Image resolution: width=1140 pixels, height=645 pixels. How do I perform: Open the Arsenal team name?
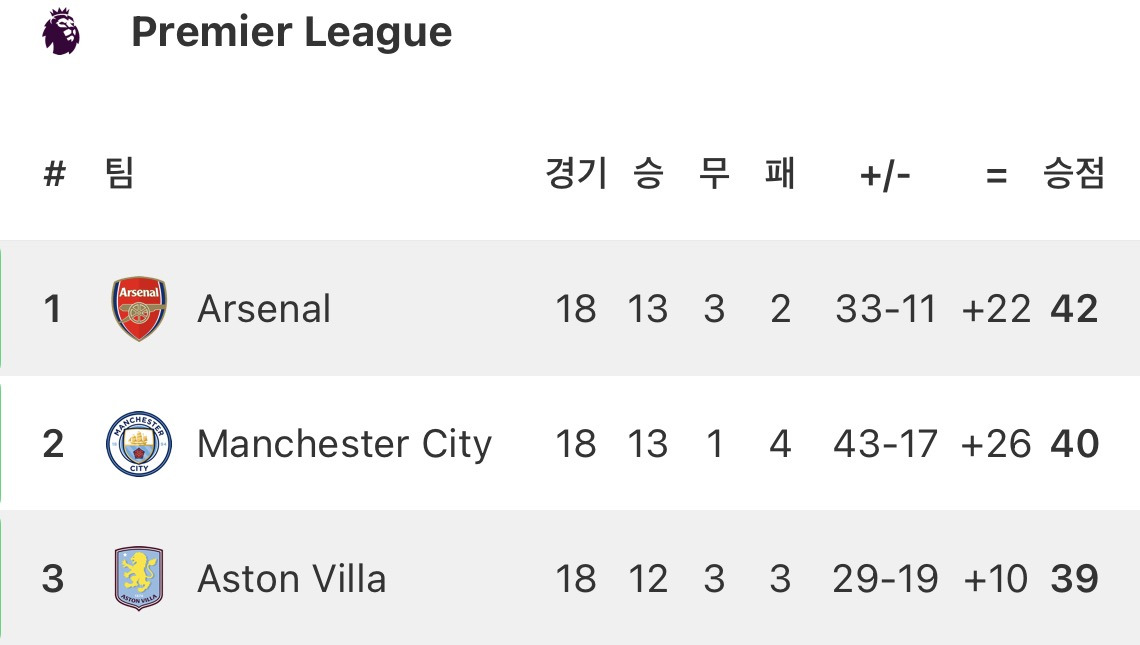coord(264,309)
